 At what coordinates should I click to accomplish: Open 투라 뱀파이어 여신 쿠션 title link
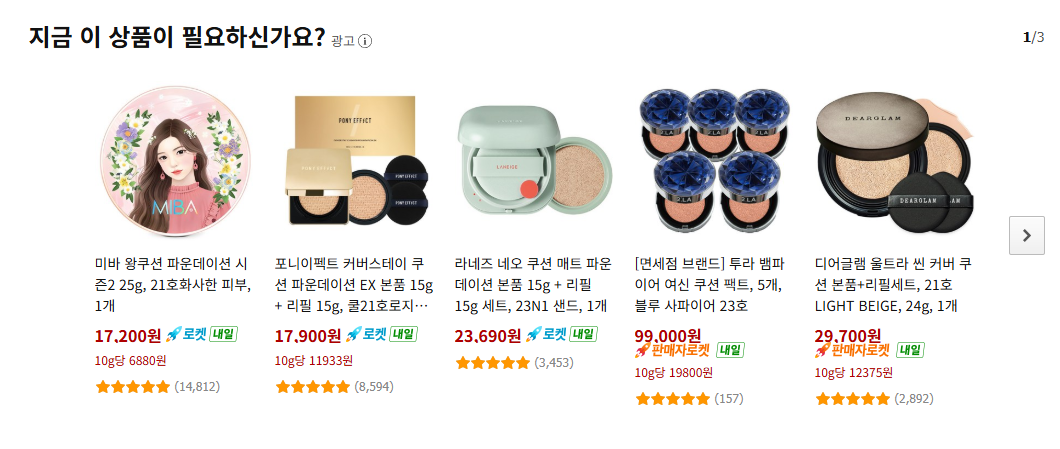(x=710, y=285)
